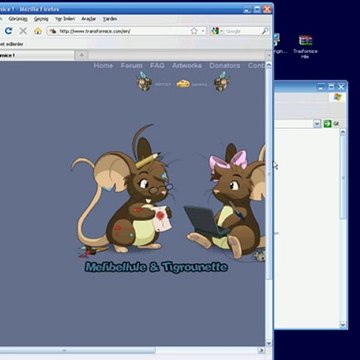
Task: Expand address dropdown in Explorer window
Action: (x=317, y=124)
